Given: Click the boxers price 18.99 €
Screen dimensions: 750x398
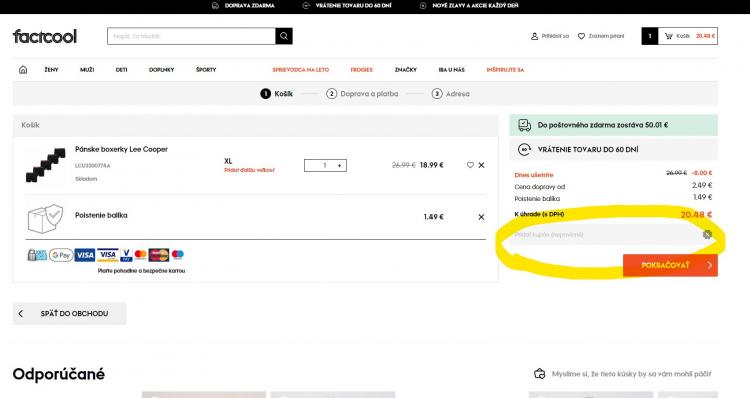Looking at the screenshot, I should [x=431, y=165].
